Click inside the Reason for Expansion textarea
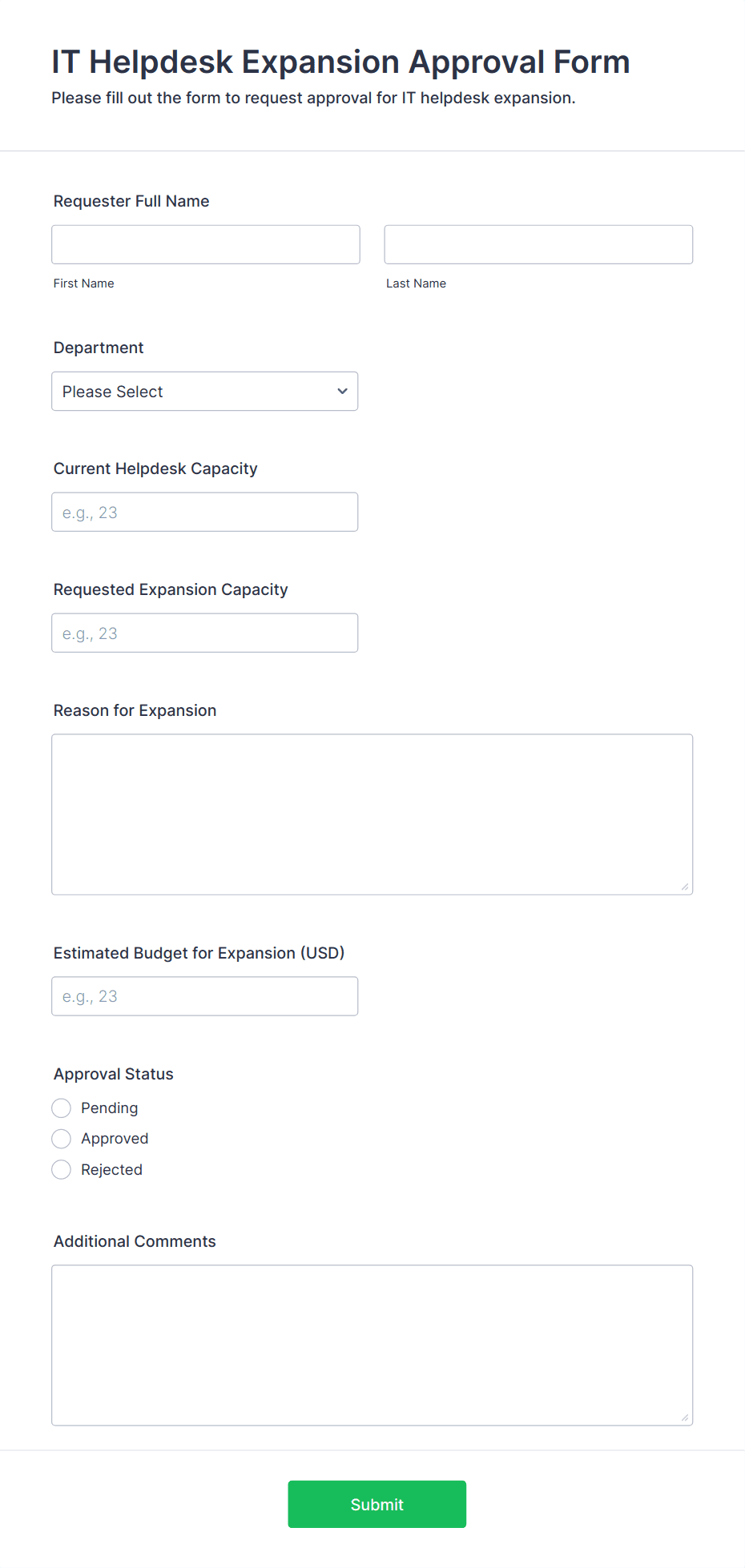 372,814
